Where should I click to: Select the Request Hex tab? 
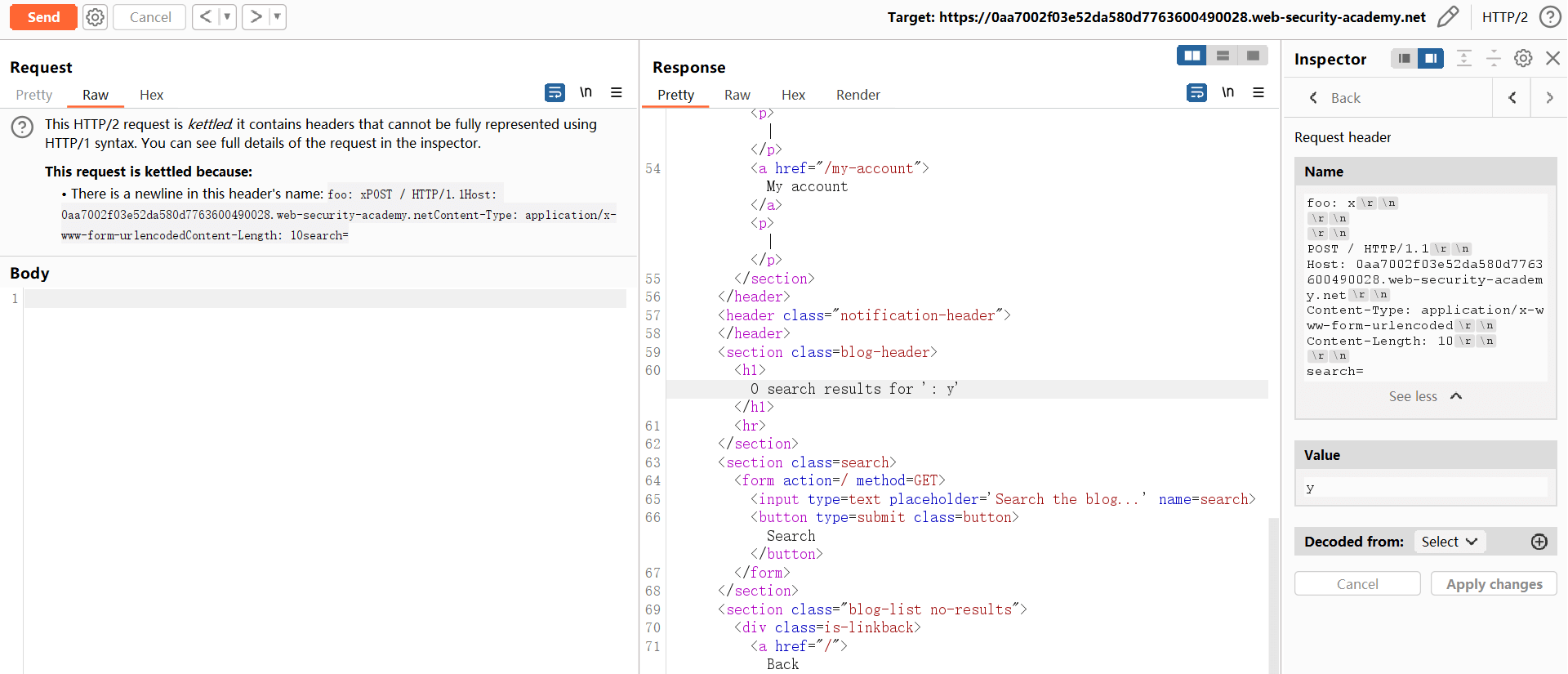tap(151, 95)
